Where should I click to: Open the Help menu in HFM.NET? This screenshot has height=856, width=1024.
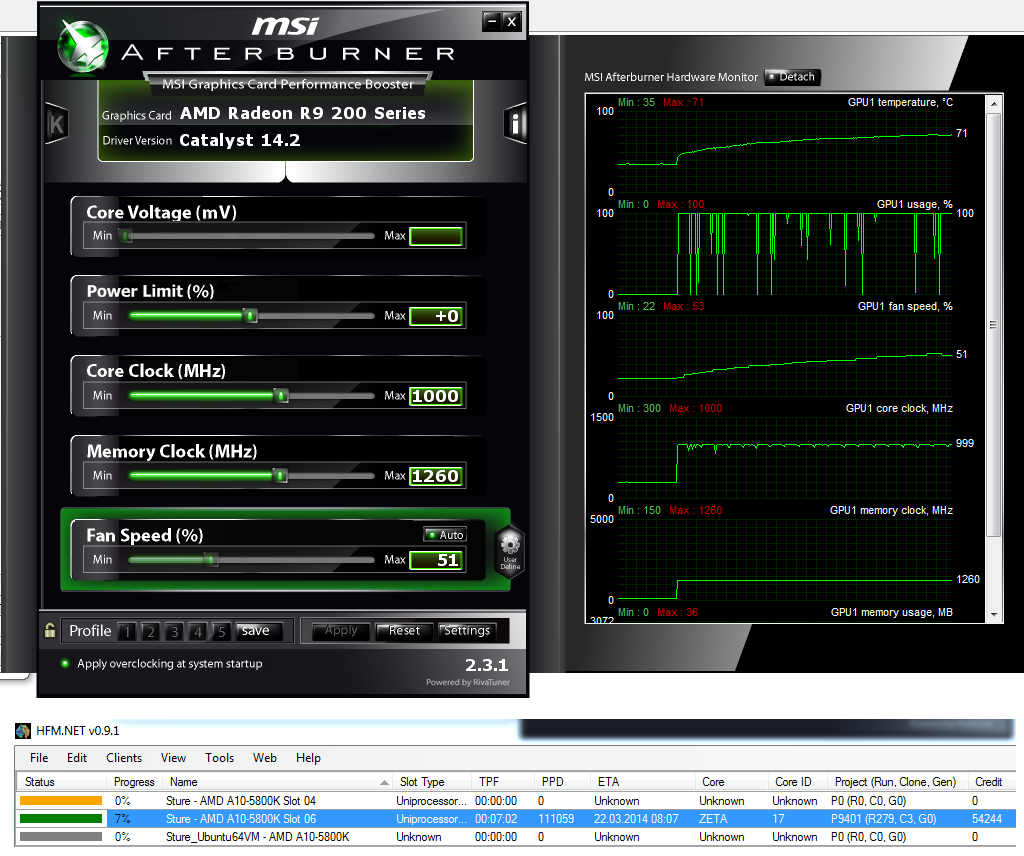308,758
